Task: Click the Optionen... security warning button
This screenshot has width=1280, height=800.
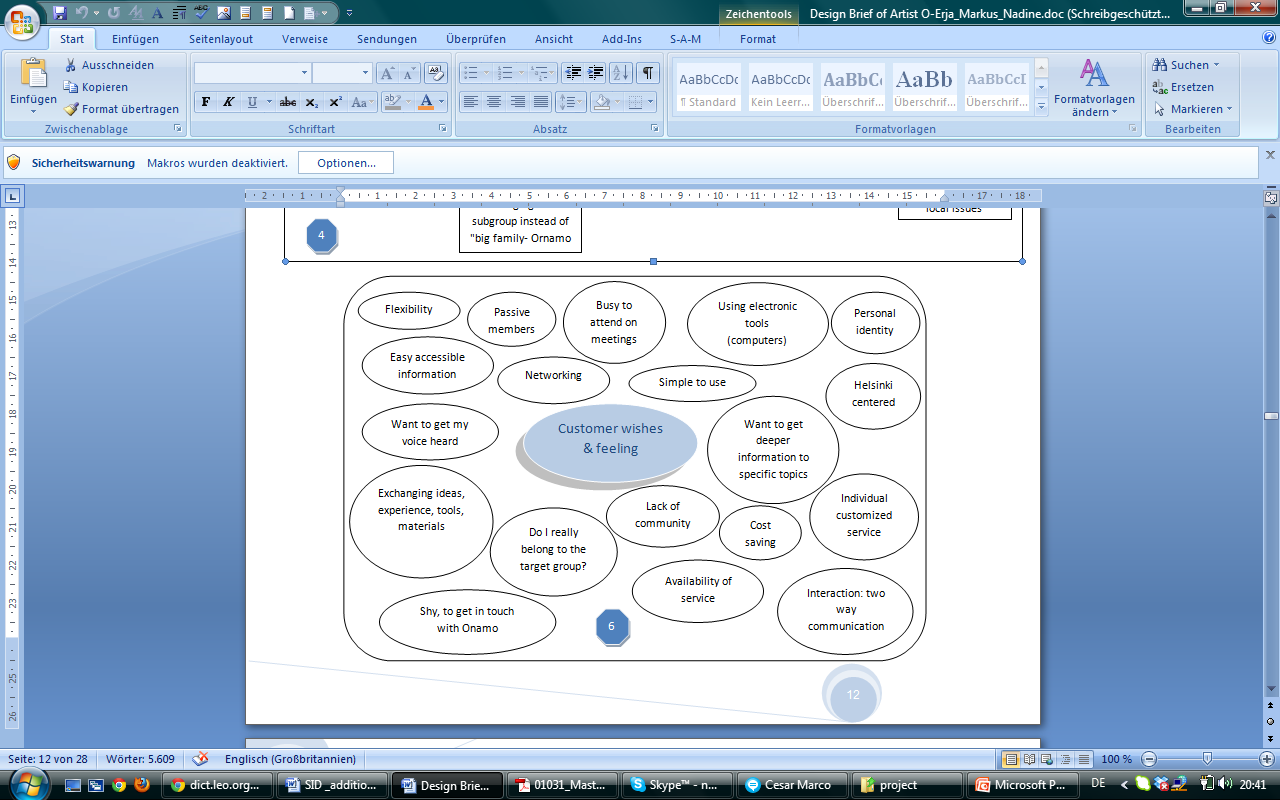Action: pos(346,163)
